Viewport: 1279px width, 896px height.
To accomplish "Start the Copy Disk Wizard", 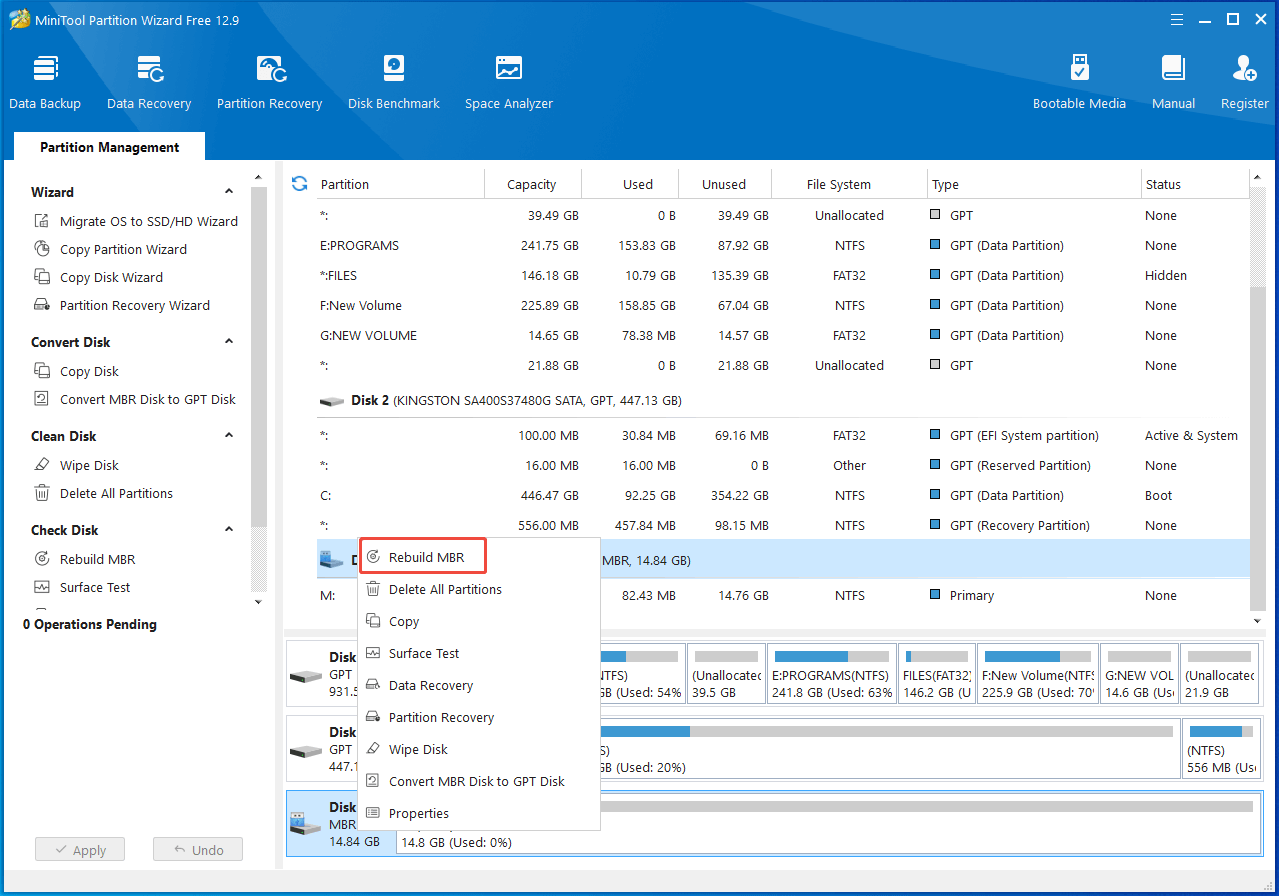I will pyautogui.click(x=98, y=277).
